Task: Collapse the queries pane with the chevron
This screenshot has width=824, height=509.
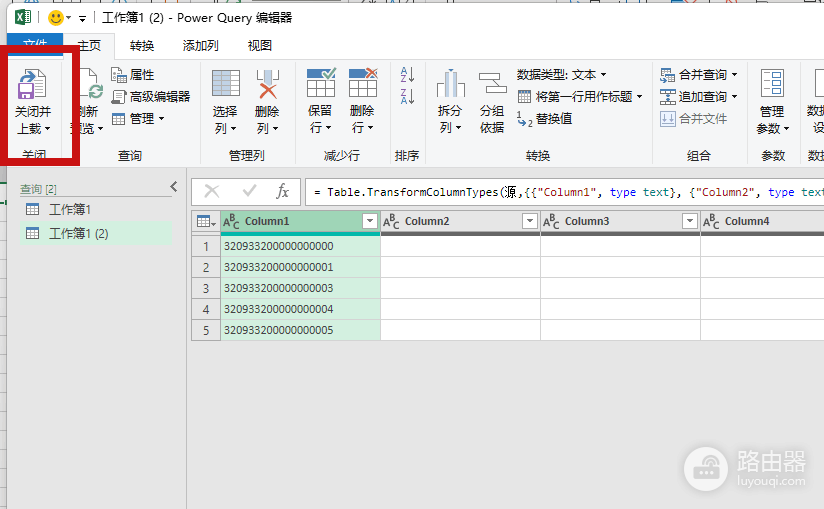Action: tap(174, 186)
